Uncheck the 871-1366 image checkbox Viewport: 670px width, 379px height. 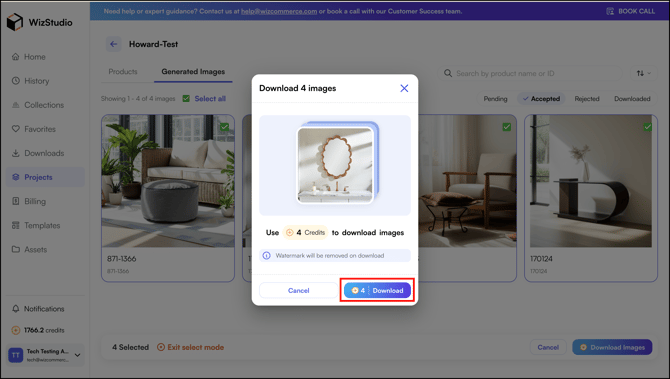click(x=224, y=127)
